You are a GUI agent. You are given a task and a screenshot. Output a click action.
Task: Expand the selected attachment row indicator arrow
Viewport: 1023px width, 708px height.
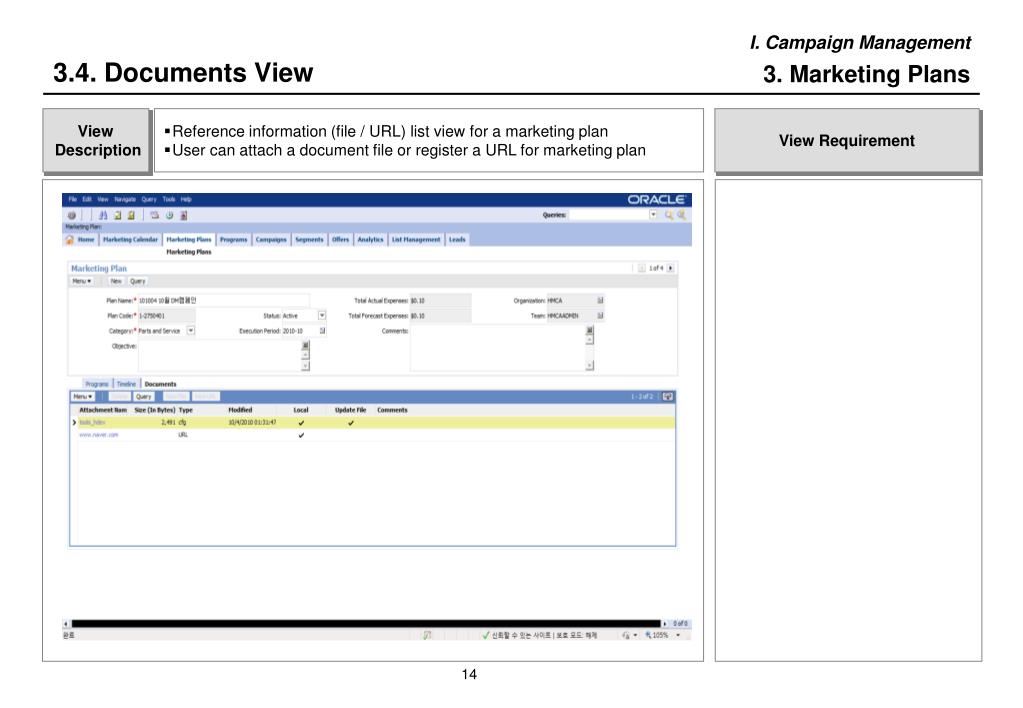(74, 423)
